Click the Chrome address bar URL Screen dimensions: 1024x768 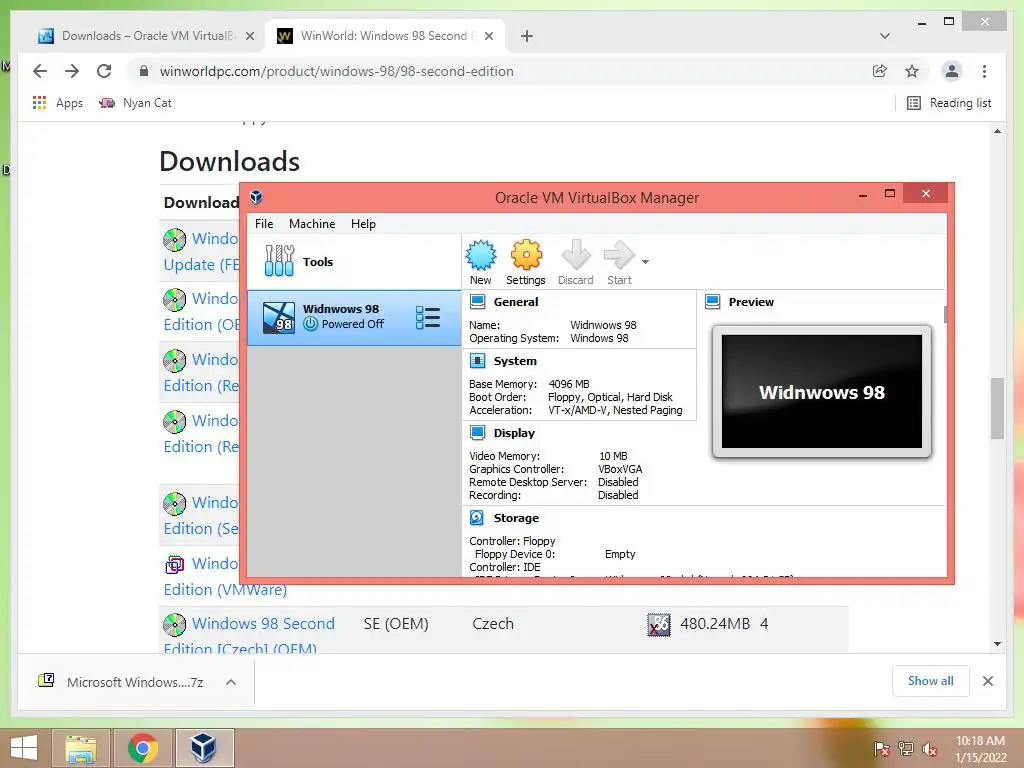[x=336, y=71]
